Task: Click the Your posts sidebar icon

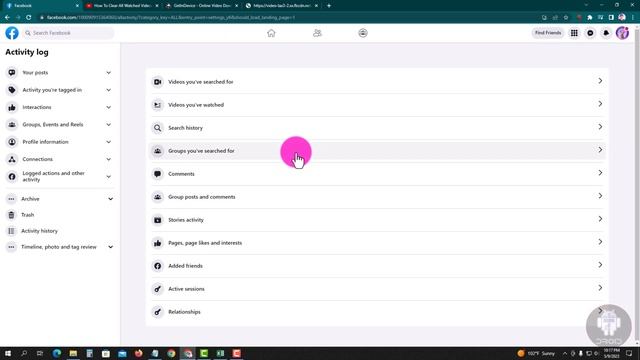Action: point(12,73)
